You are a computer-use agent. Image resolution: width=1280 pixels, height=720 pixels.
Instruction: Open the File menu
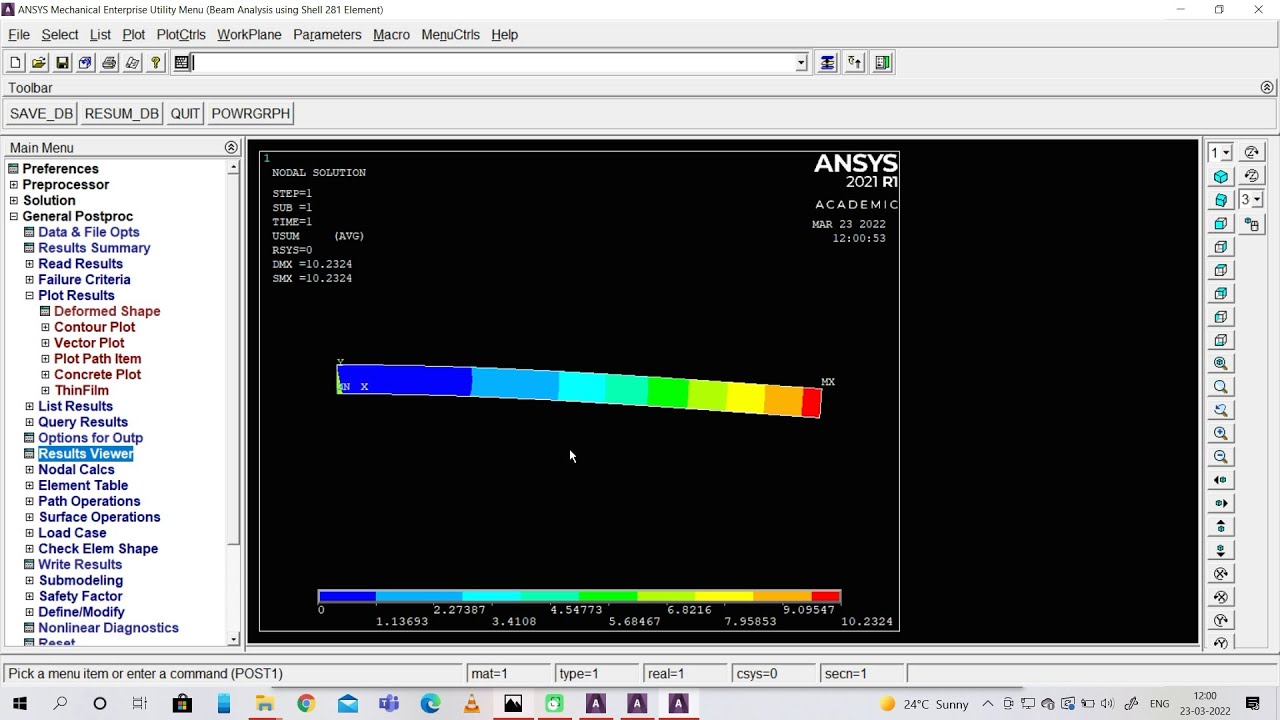[19, 34]
